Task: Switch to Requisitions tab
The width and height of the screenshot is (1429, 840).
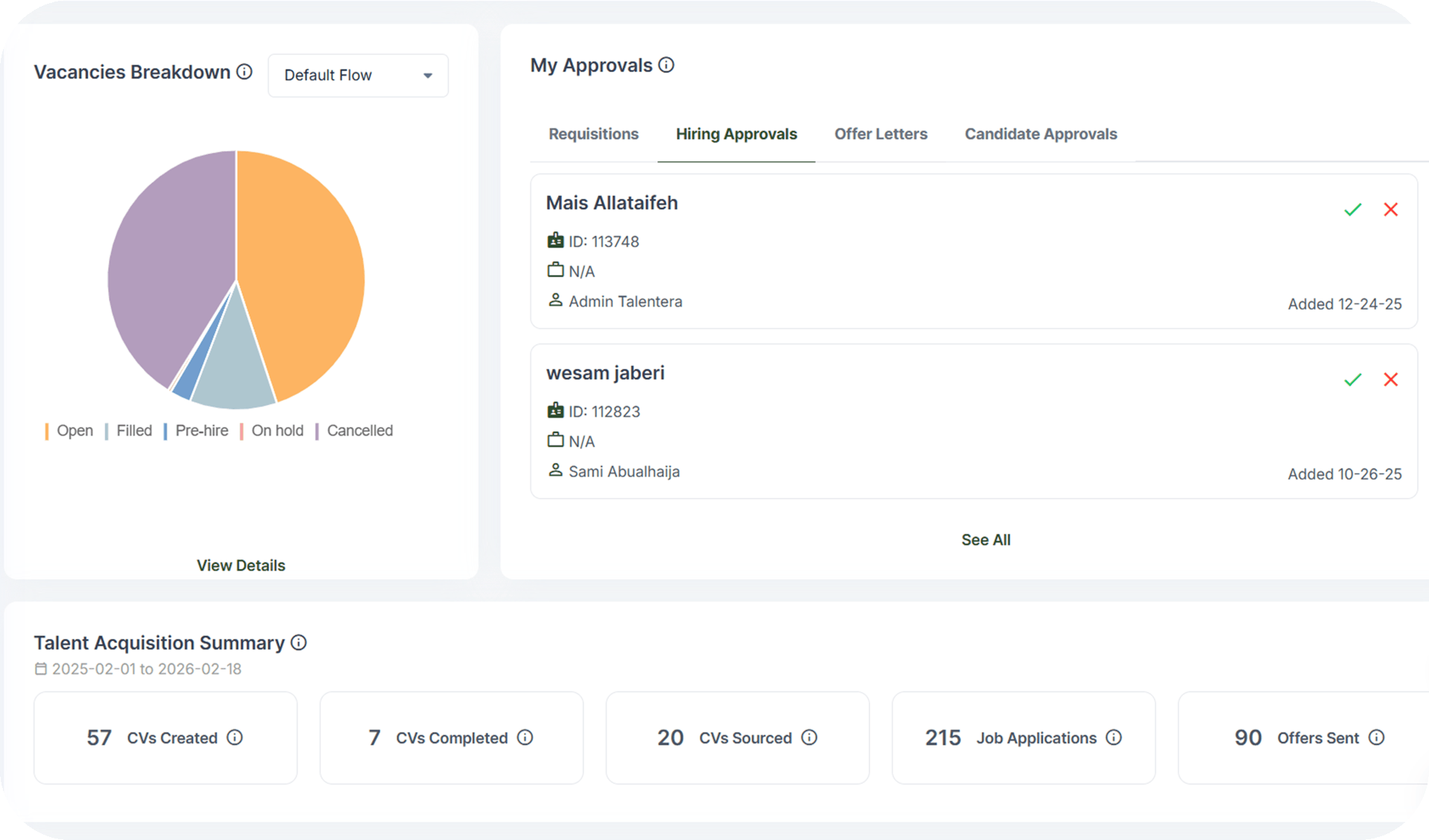Action: pyautogui.click(x=593, y=134)
